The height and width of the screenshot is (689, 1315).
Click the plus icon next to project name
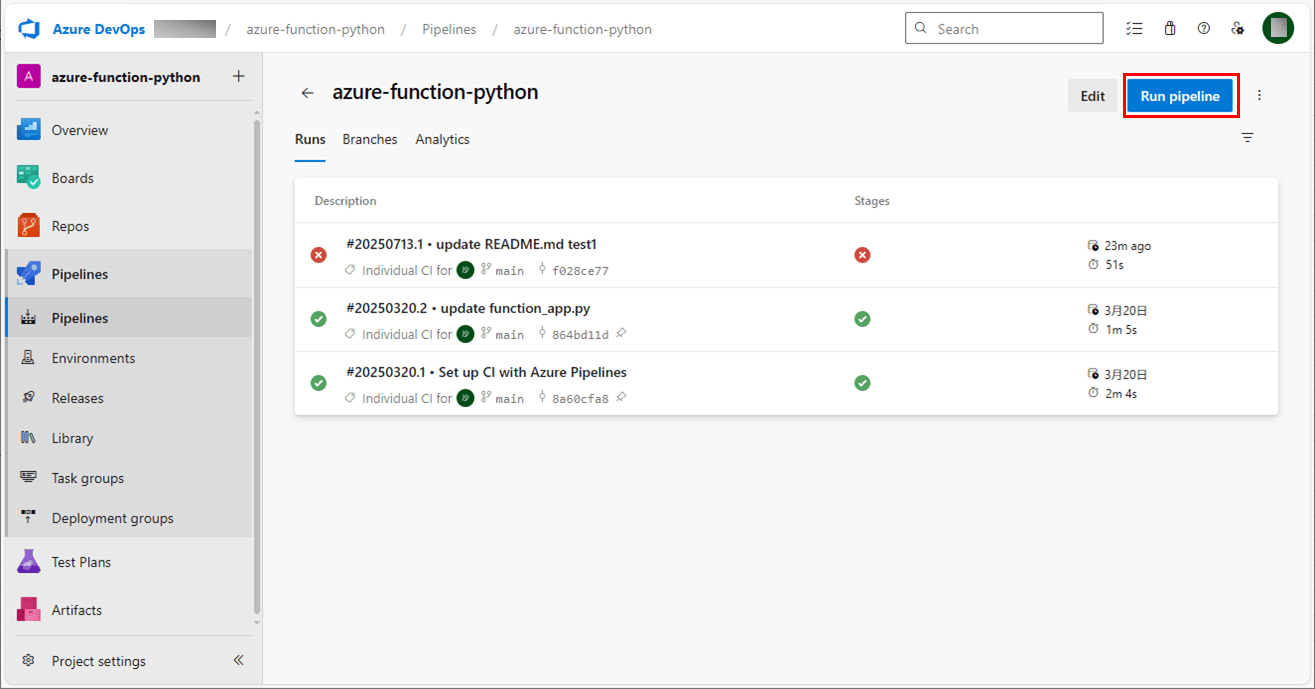tap(238, 76)
